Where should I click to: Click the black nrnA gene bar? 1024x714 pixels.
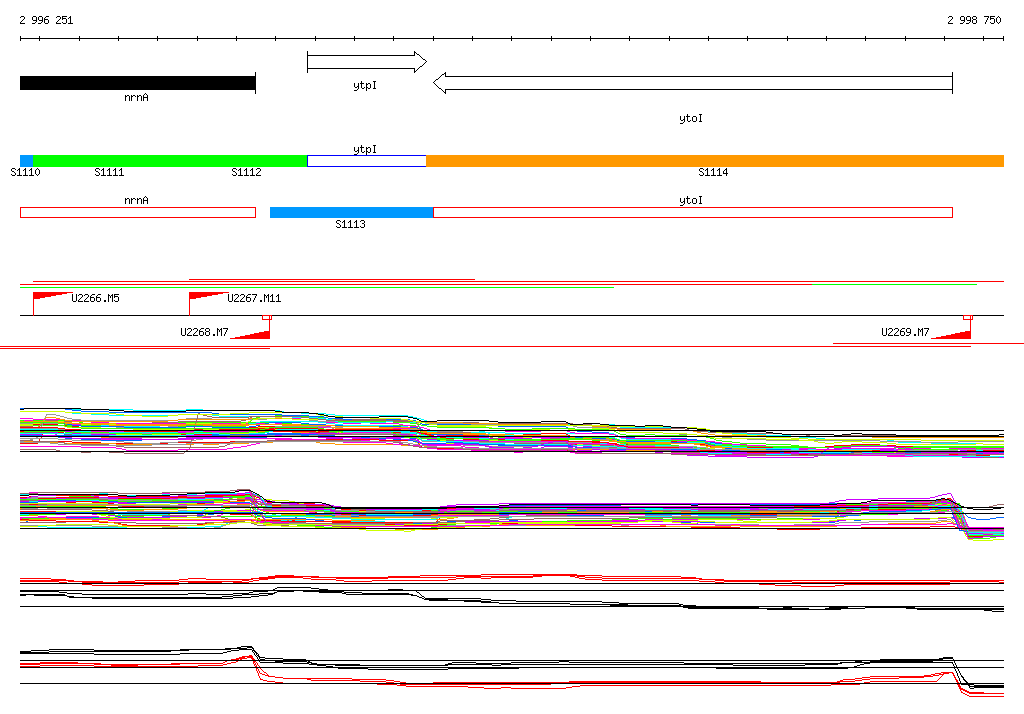[x=138, y=83]
